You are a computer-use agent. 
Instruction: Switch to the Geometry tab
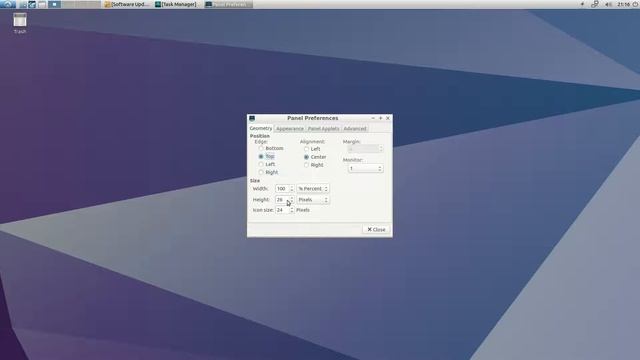260,129
